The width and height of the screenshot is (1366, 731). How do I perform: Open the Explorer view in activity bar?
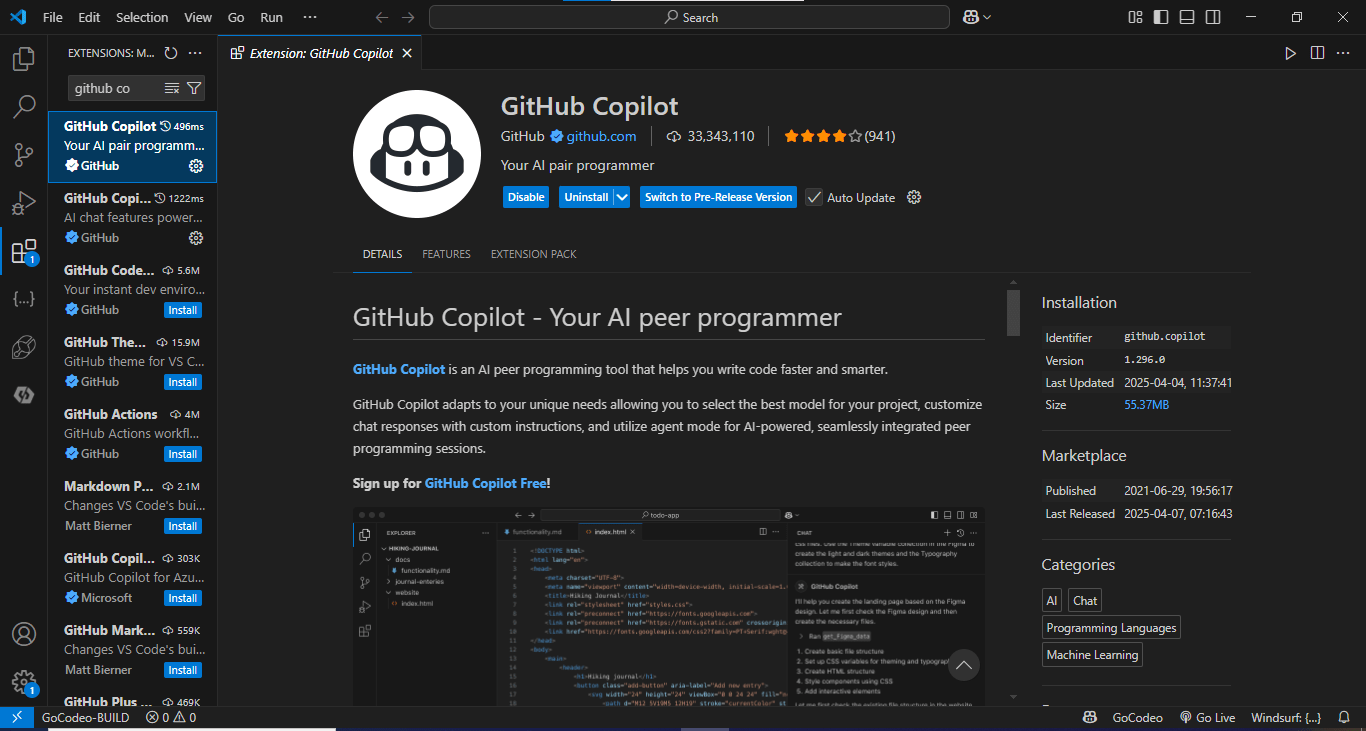click(24, 60)
